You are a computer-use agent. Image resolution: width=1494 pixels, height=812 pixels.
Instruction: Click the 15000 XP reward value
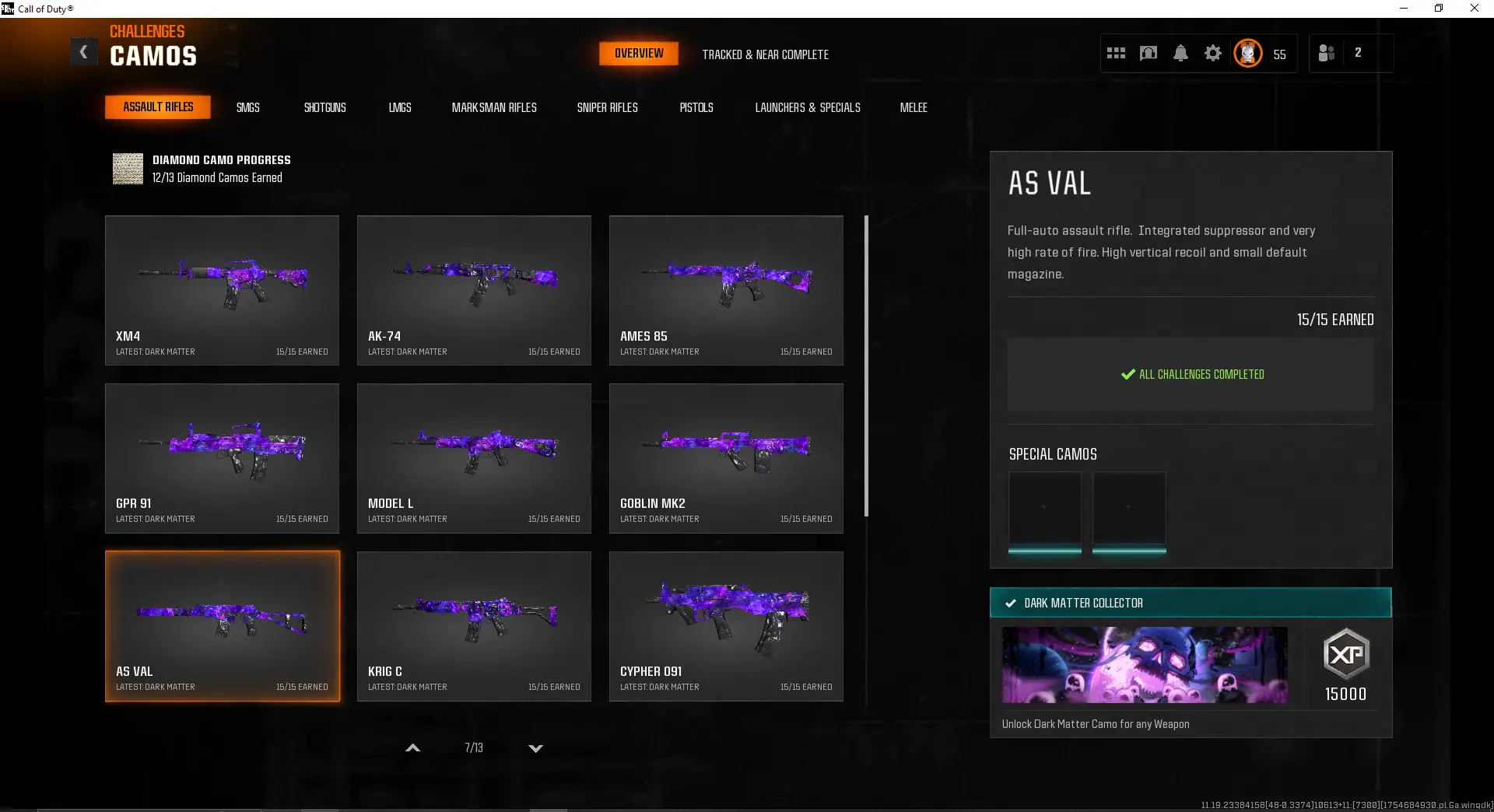pyautogui.click(x=1346, y=694)
